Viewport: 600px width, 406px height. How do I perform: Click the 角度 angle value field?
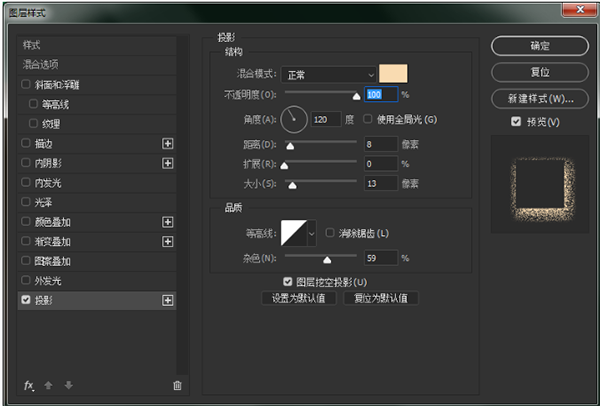point(326,120)
